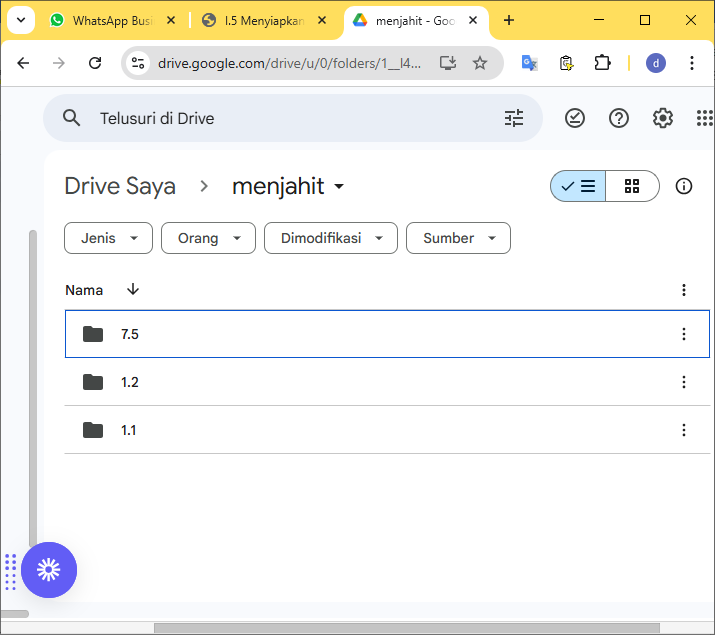This screenshot has height=635, width=715.
Task: Switch to grid layout view
Action: (632, 186)
